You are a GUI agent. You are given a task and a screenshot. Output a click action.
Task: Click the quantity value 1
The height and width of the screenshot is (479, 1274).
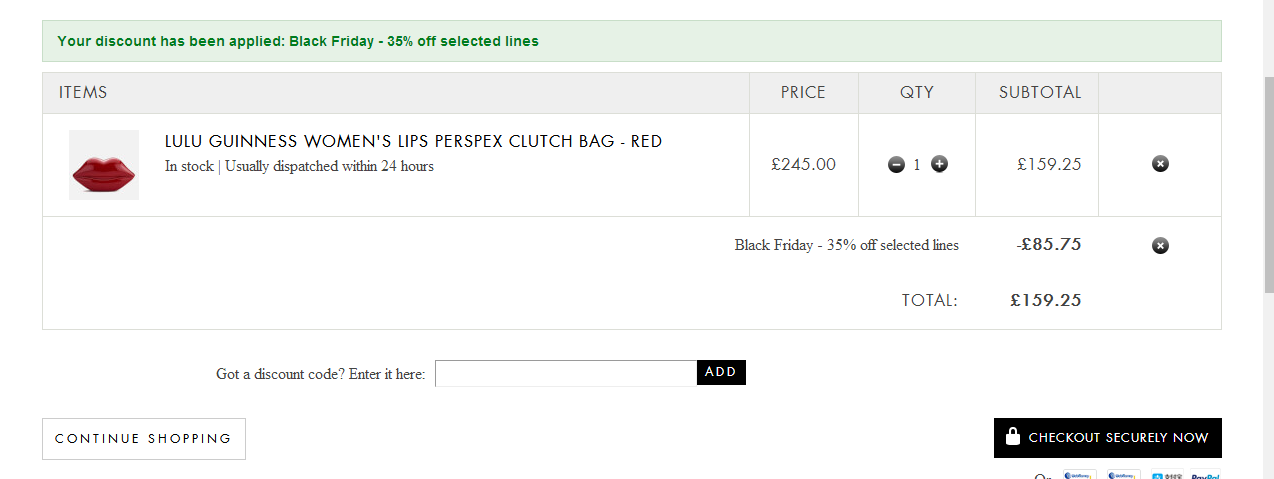[917, 165]
